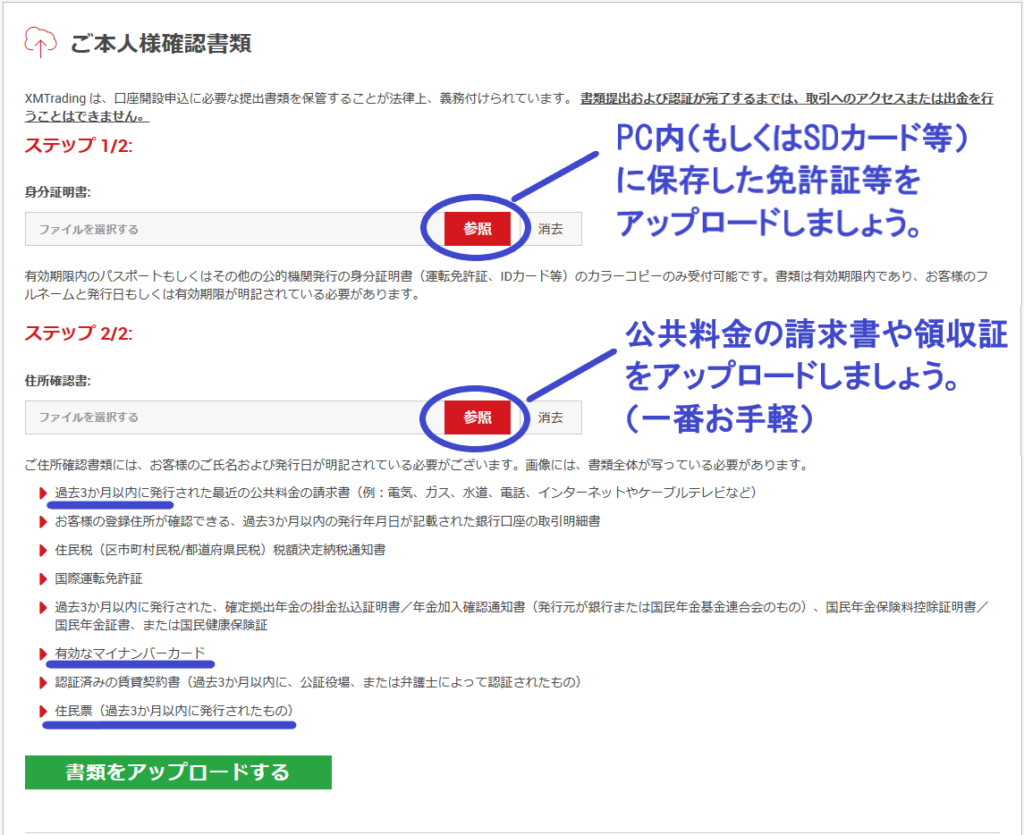The height and width of the screenshot is (835, 1024).
Task: Click the green 書類をアップロードする button
Action: tap(178, 772)
